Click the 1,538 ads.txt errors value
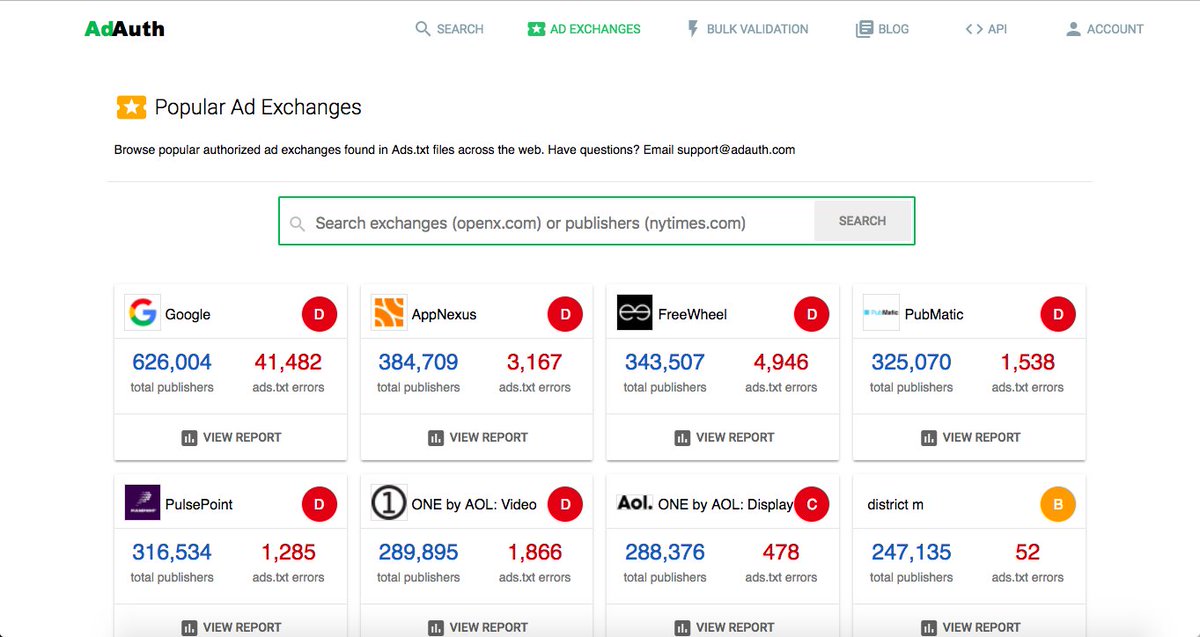 point(1028,362)
